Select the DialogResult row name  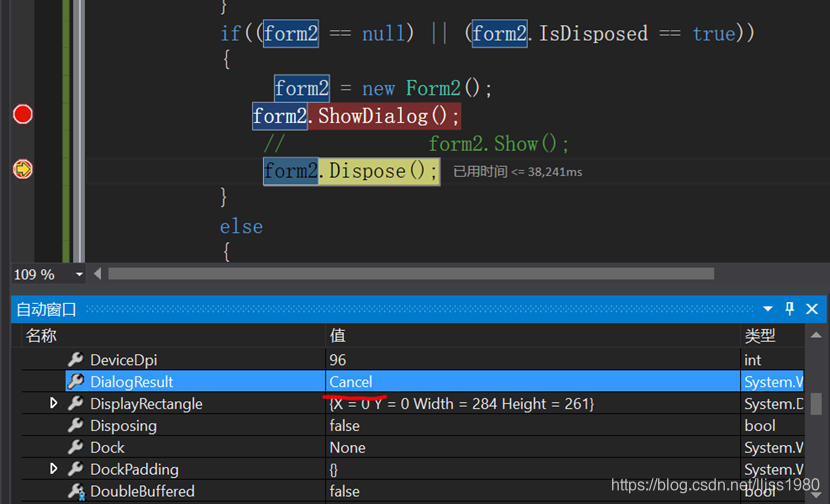(132, 382)
